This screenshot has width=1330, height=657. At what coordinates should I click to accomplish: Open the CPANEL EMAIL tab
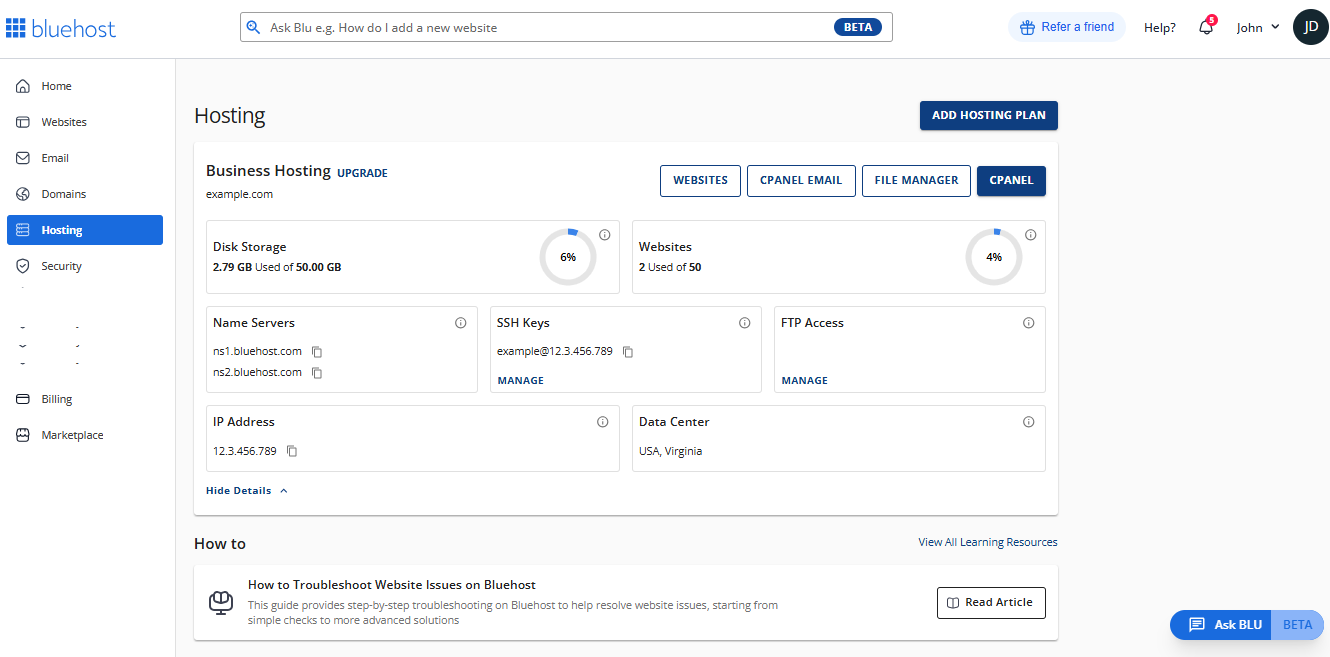click(801, 180)
